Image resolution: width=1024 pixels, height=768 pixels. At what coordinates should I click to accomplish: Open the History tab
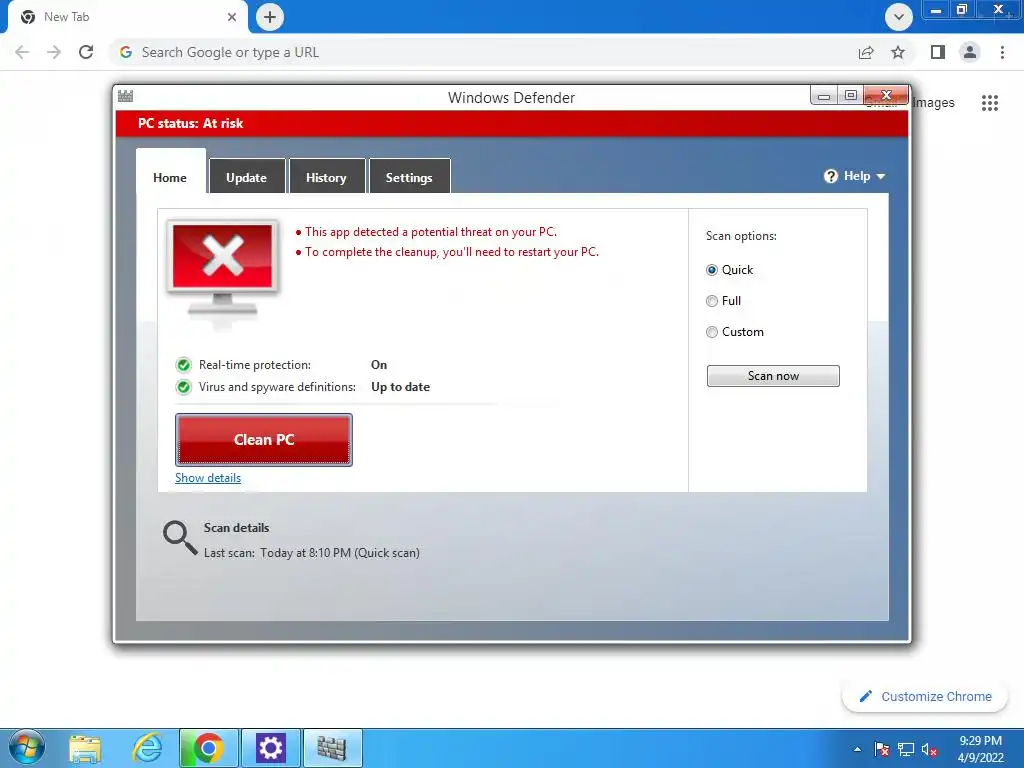pos(327,176)
